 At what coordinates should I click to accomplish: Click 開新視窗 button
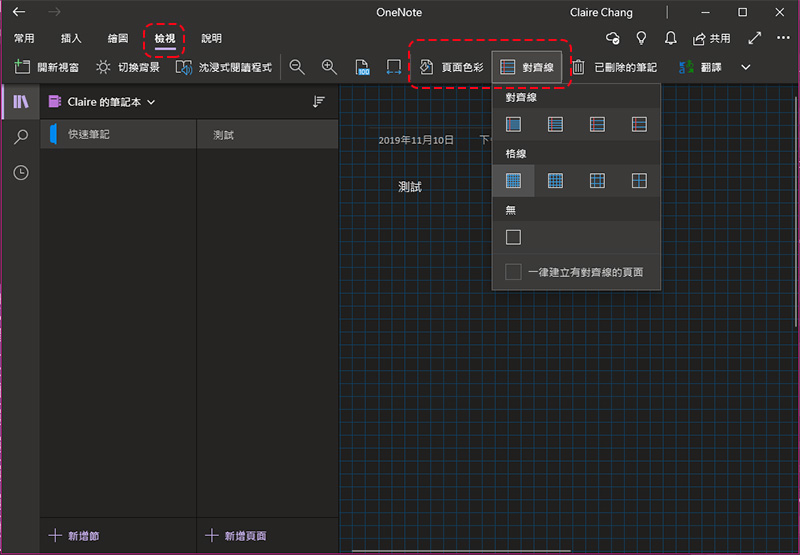(x=46, y=67)
